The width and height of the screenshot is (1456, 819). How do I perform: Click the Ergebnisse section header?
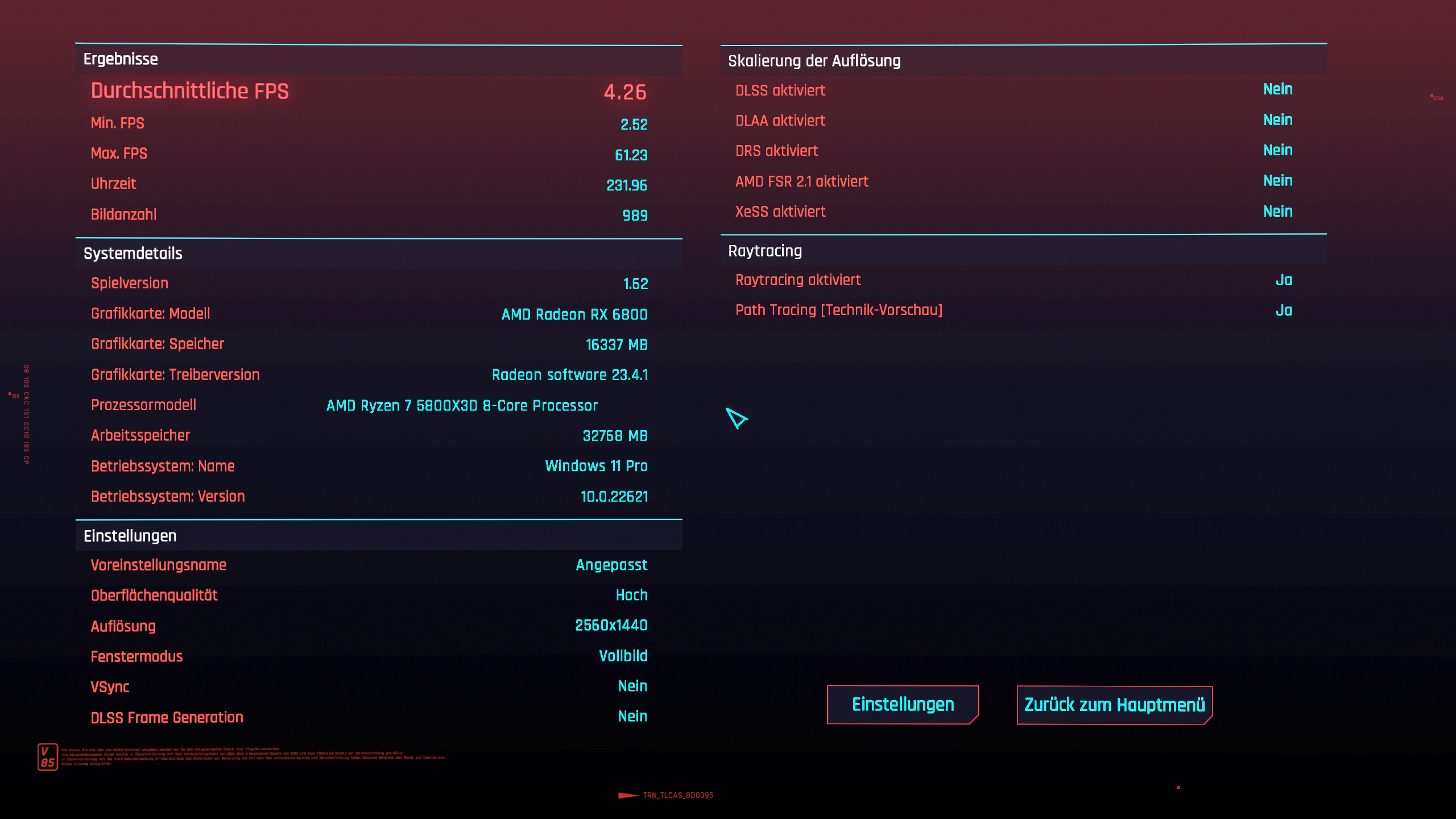(x=121, y=59)
